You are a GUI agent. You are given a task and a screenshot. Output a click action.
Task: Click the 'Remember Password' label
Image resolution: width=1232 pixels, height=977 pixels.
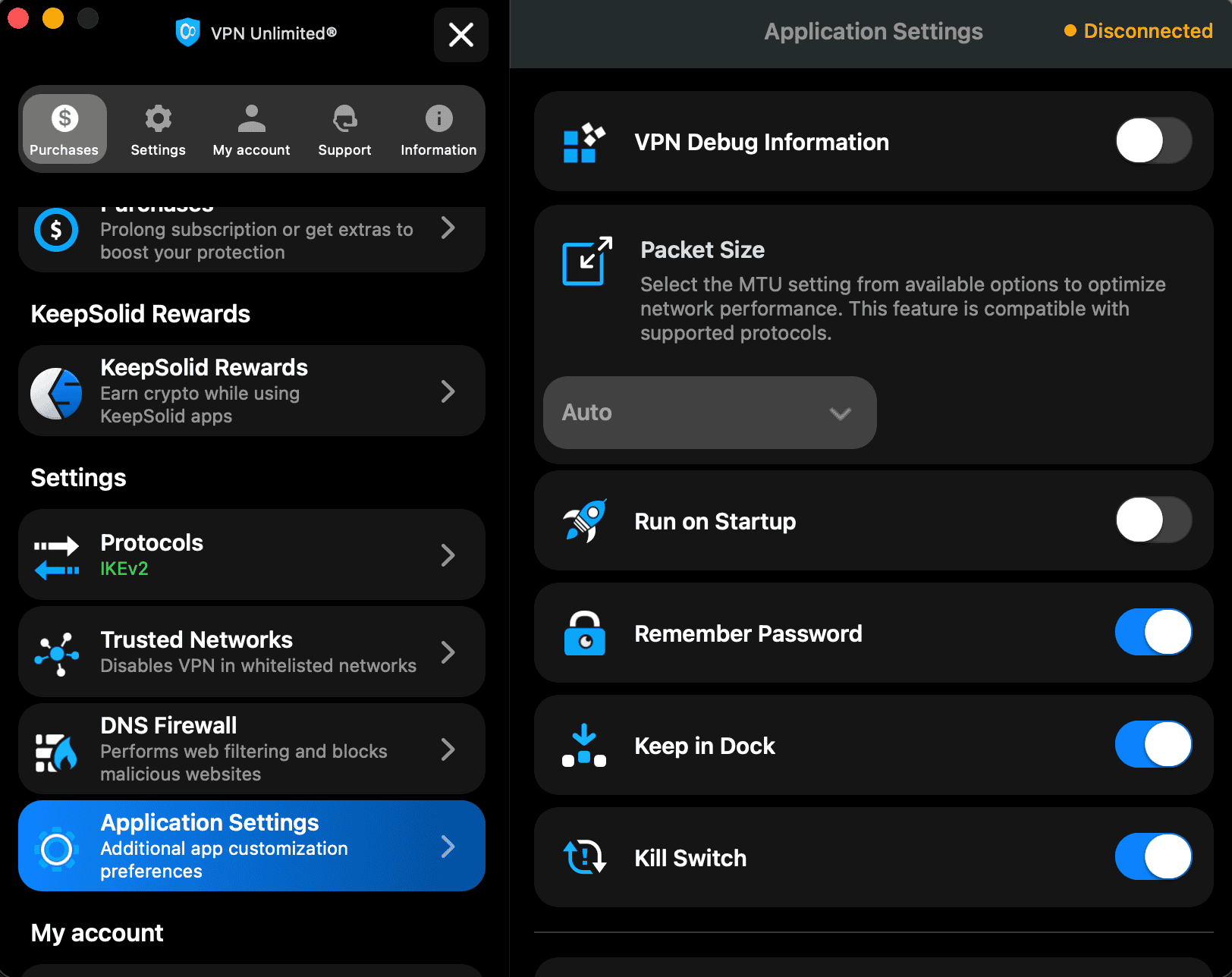click(x=748, y=633)
